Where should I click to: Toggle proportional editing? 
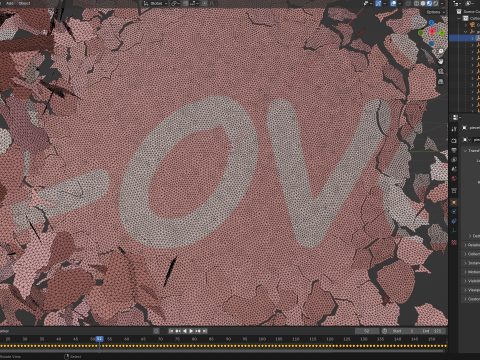204,3
